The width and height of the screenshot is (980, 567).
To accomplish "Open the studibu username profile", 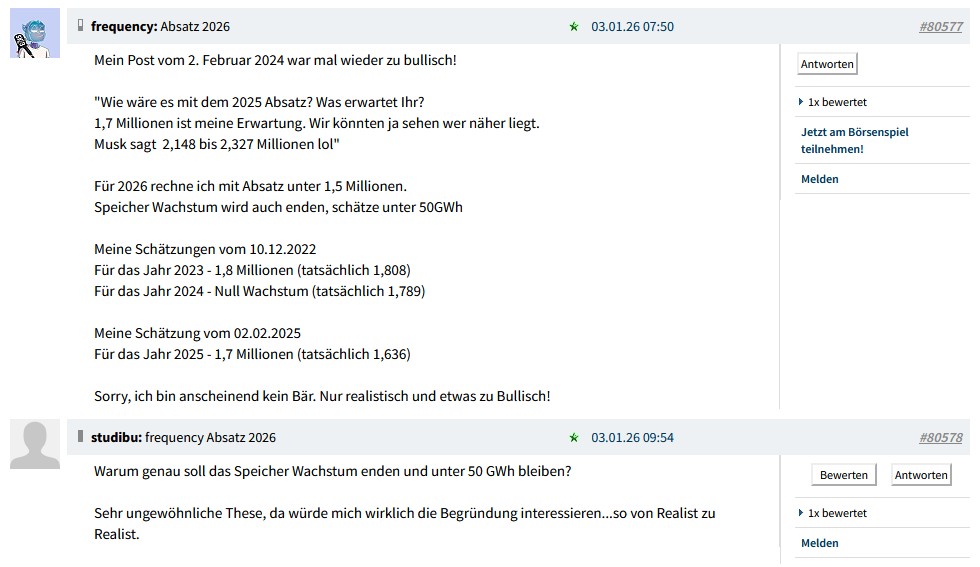I will pyautogui.click(x=114, y=438).
